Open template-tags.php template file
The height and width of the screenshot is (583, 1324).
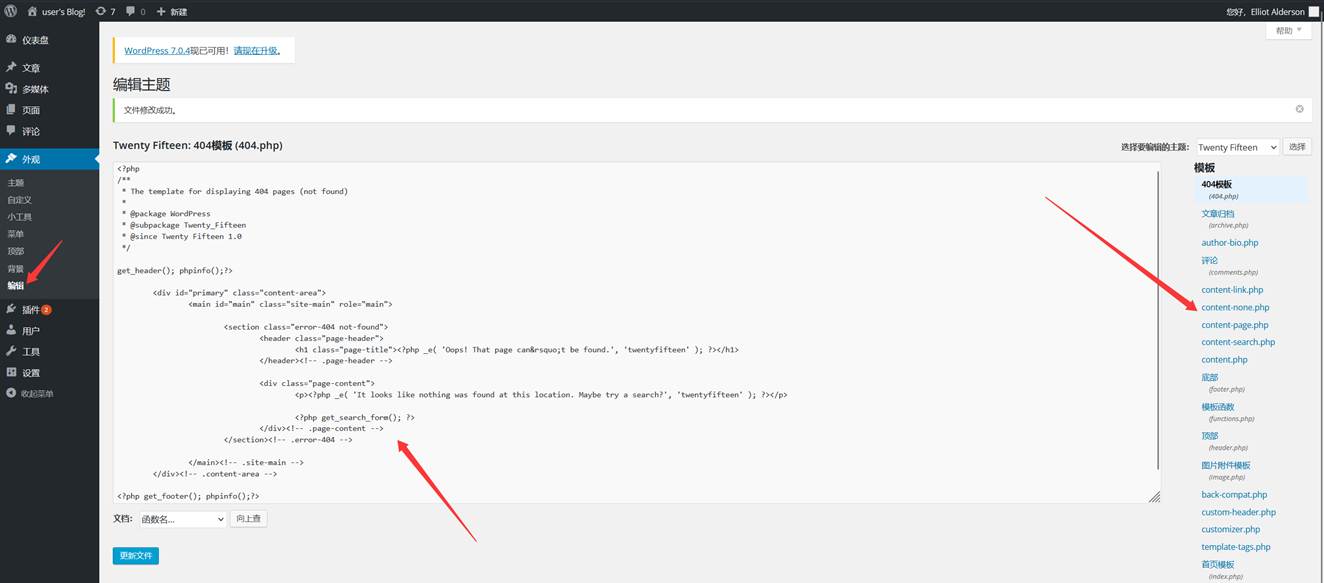[x=1236, y=547]
